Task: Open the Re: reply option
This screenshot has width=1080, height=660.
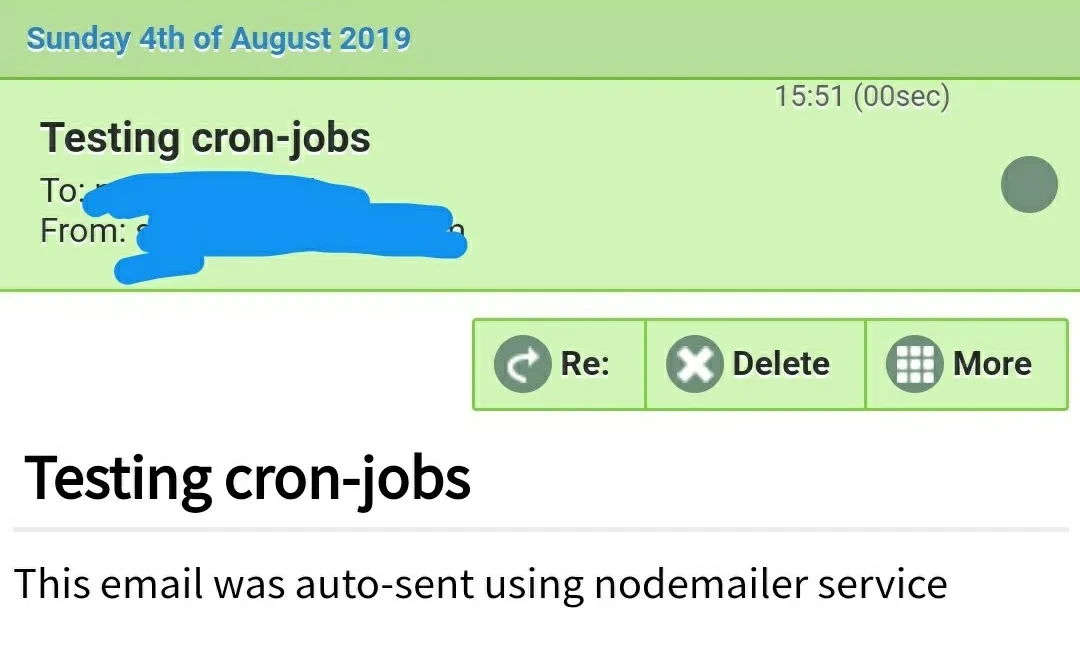Action: pyautogui.click(x=560, y=363)
